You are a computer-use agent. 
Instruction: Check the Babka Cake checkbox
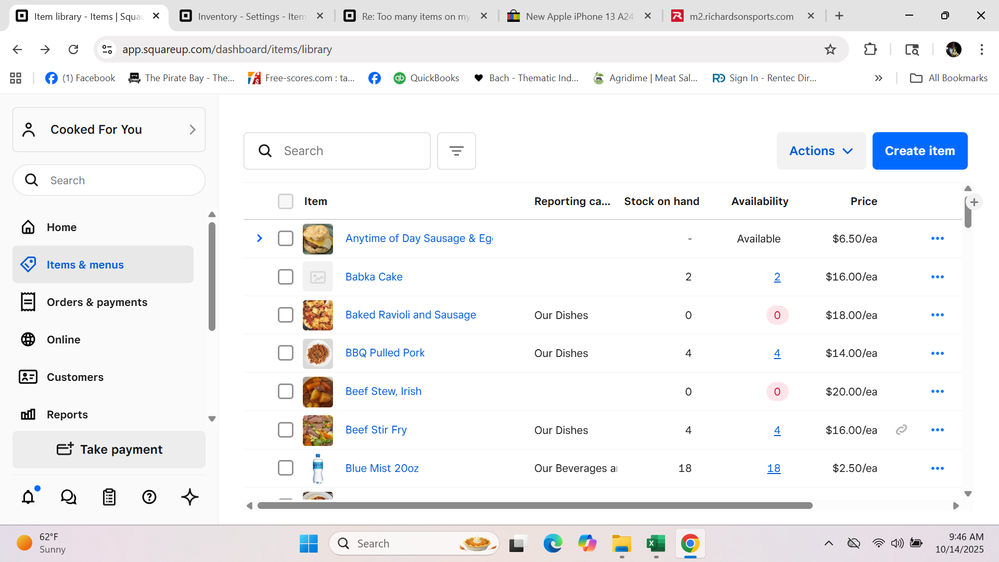point(286,277)
